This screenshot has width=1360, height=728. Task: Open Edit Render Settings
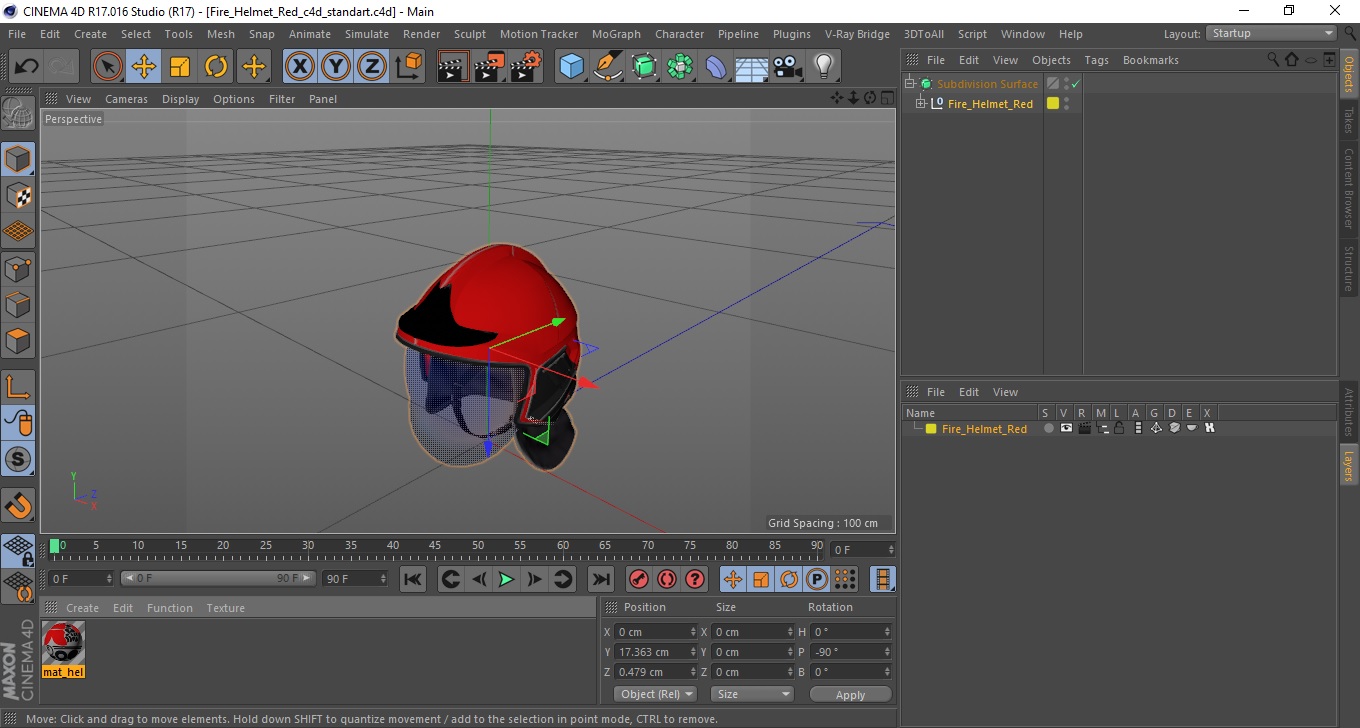tap(526, 67)
